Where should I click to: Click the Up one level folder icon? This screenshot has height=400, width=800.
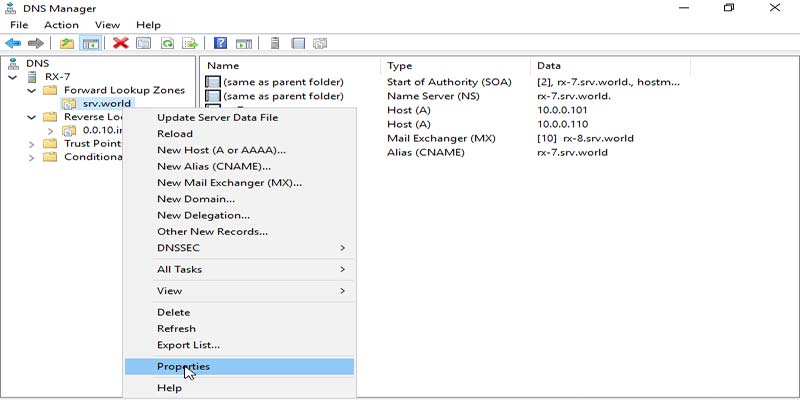click(x=66, y=43)
